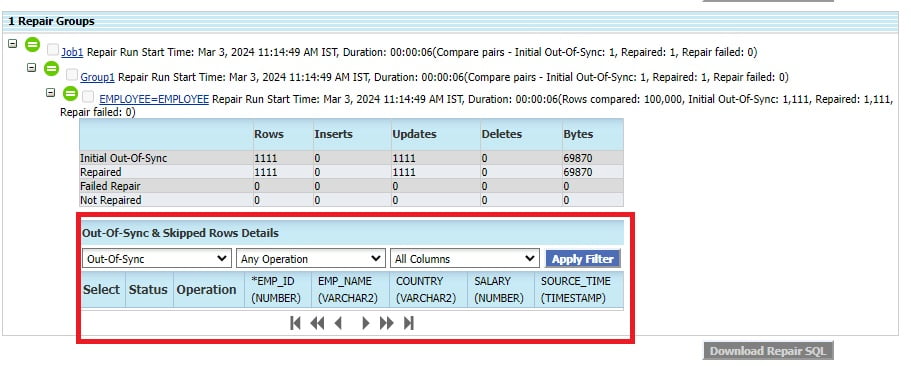Click the *EMP_ID (NUMBER) column header

point(278,289)
